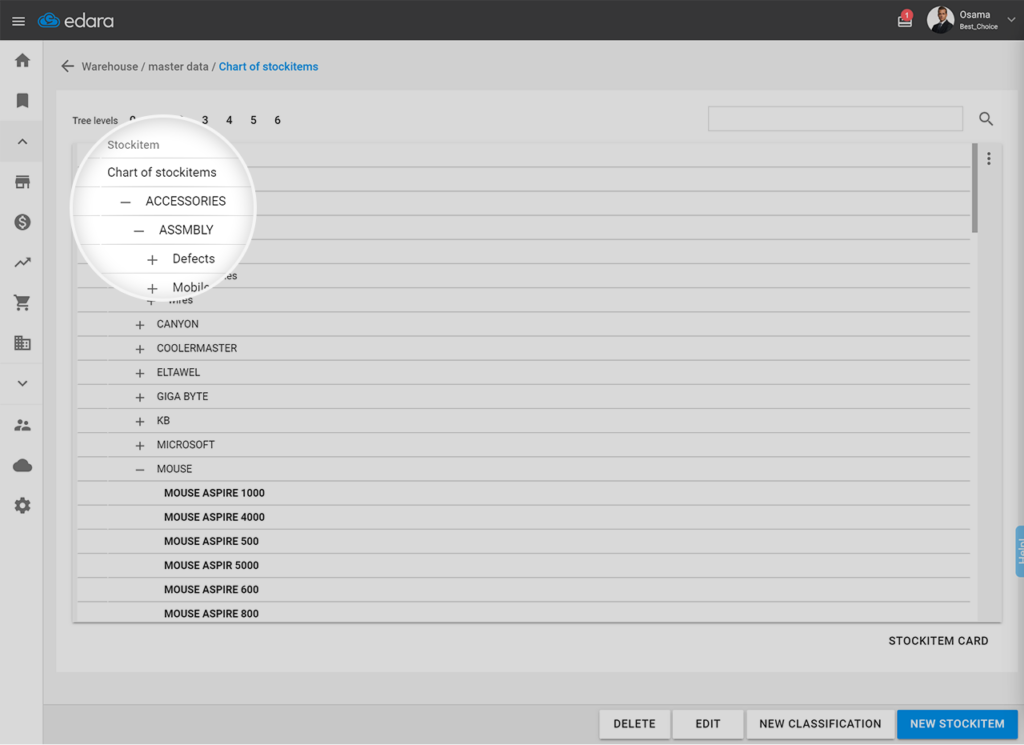The height and width of the screenshot is (745, 1024).
Task: Open the settings gear sidebar icon
Action: tap(22, 505)
